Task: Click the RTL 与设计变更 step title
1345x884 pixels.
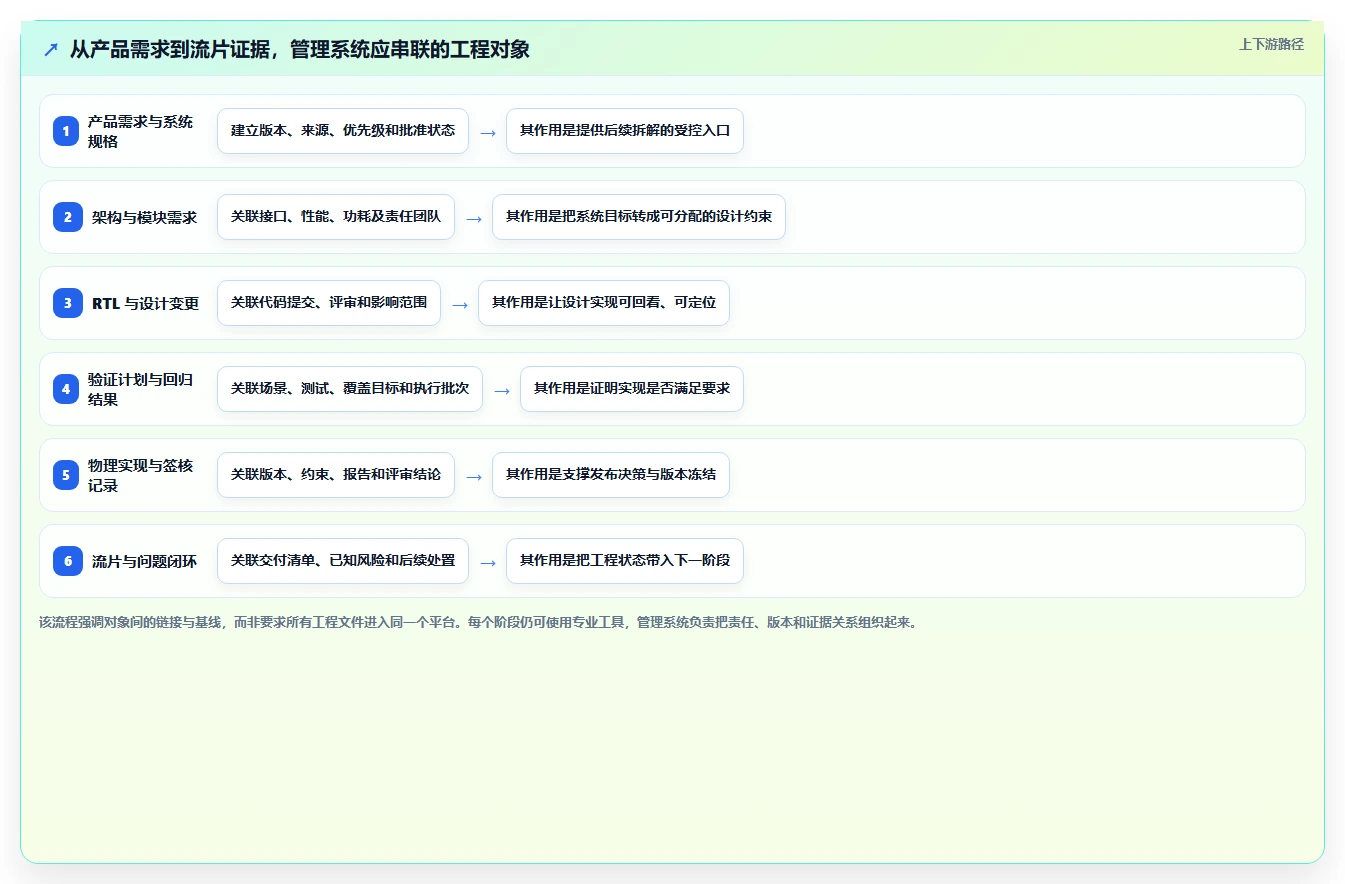Action: coord(145,303)
